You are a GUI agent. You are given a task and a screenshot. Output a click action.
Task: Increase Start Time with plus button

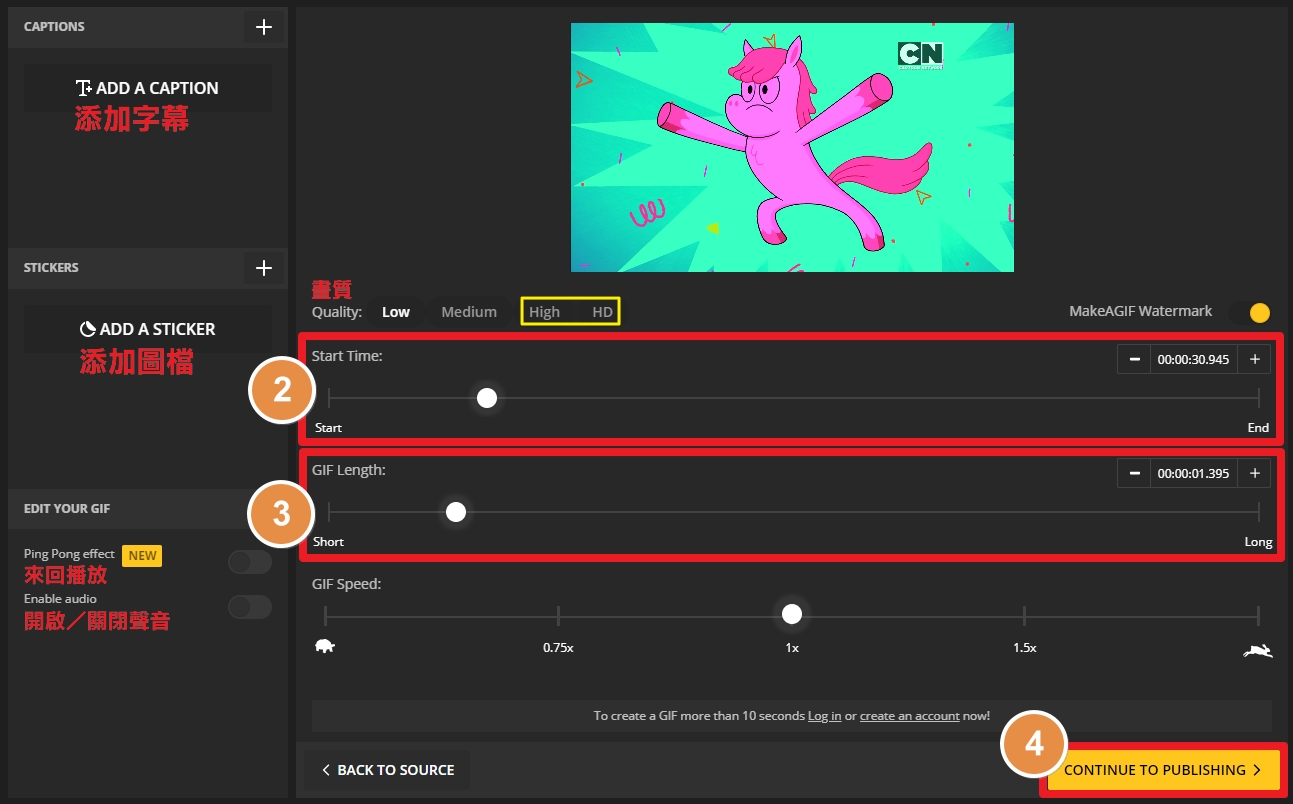point(1255,359)
